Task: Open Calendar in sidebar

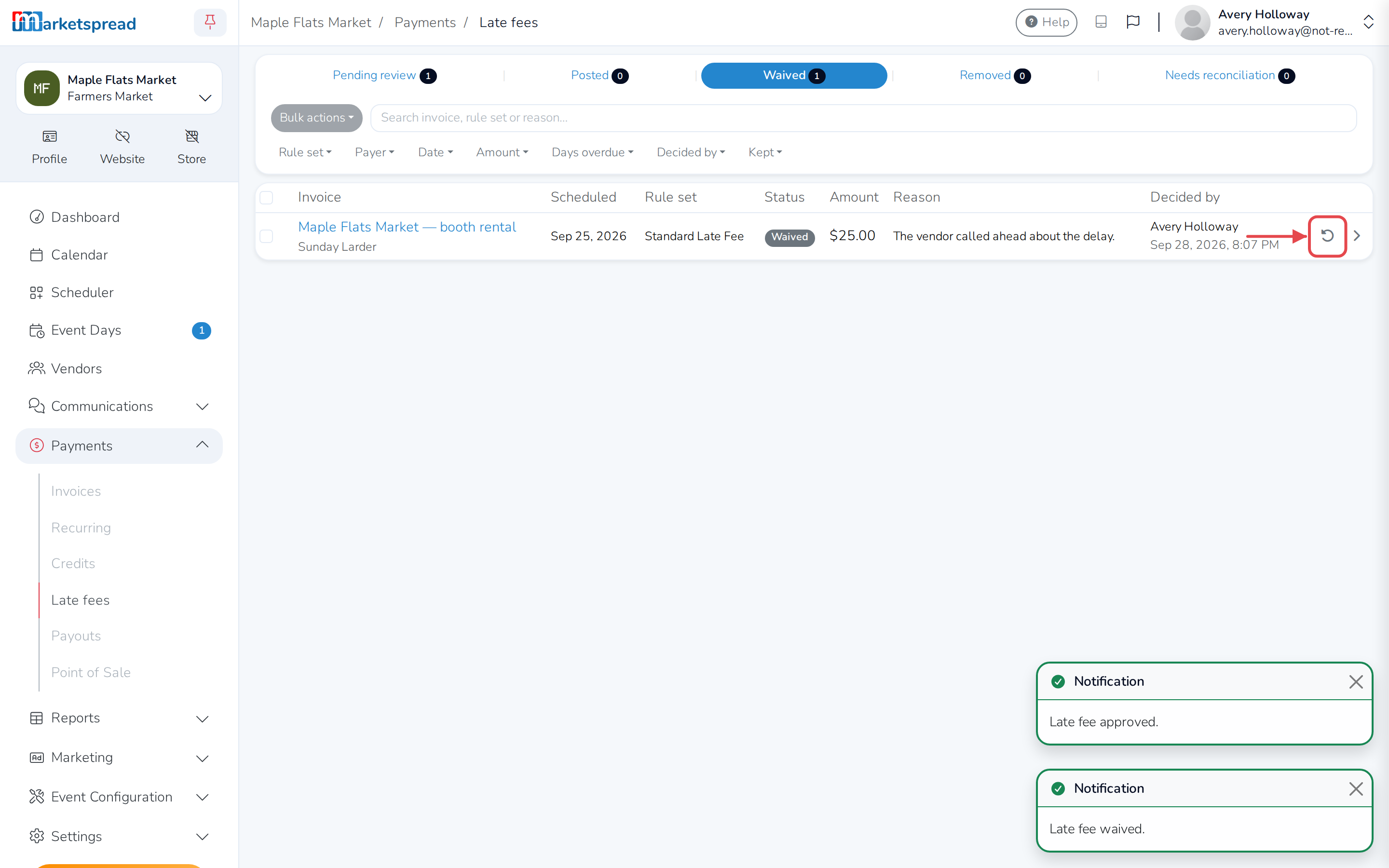Action: point(119,255)
